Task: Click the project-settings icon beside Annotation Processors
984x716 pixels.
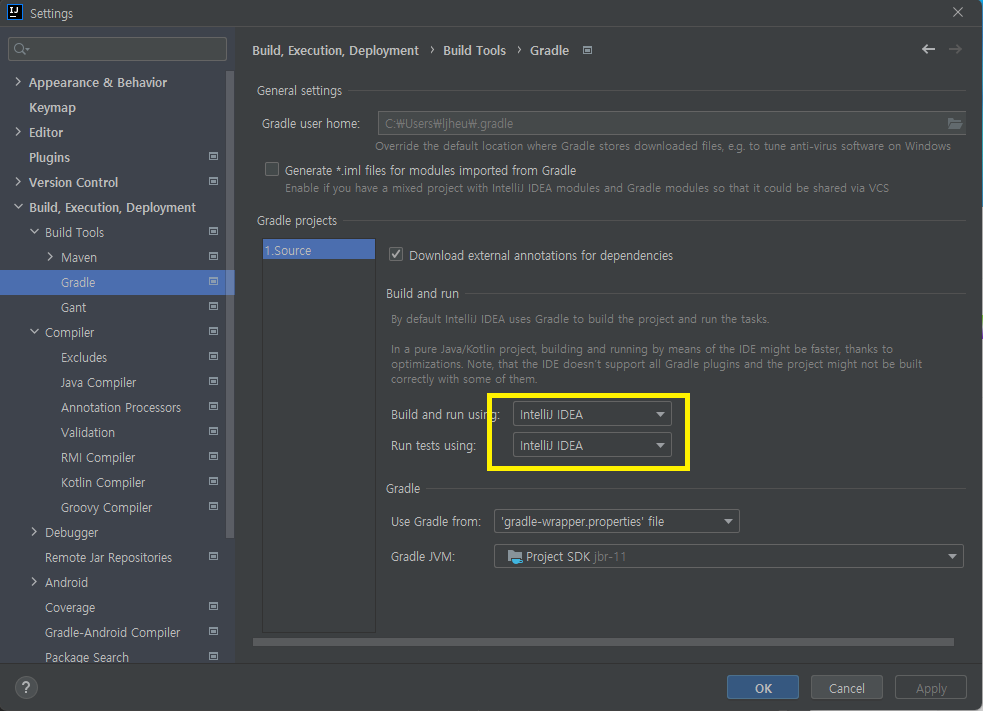Action: (213, 407)
